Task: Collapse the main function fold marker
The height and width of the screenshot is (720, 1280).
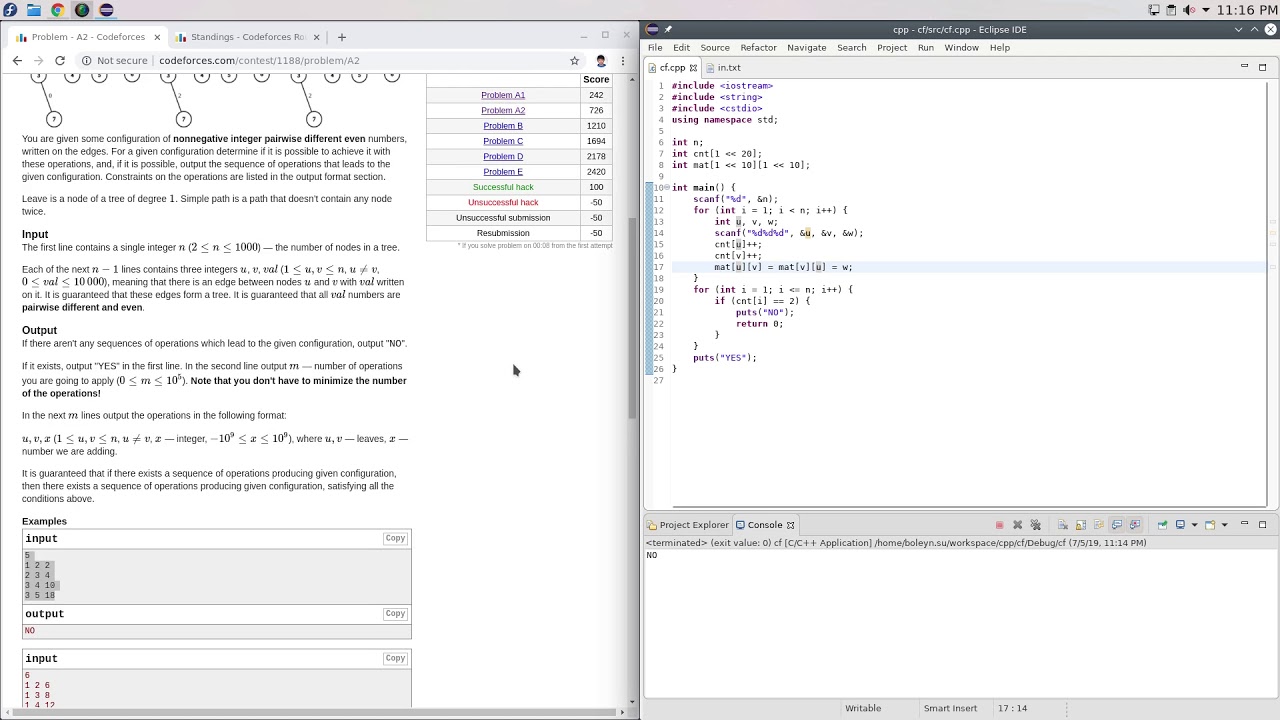Action: (x=667, y=188)
